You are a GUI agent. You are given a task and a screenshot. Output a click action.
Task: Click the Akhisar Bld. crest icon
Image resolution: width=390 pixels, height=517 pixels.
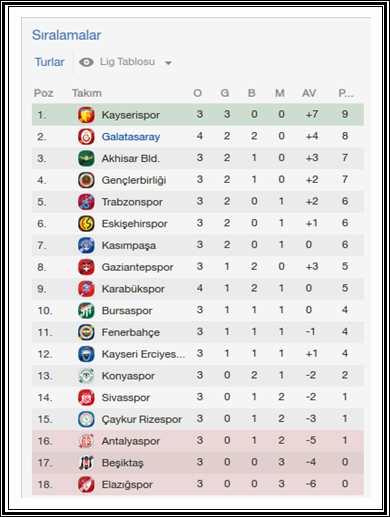[x=86, y=158]
